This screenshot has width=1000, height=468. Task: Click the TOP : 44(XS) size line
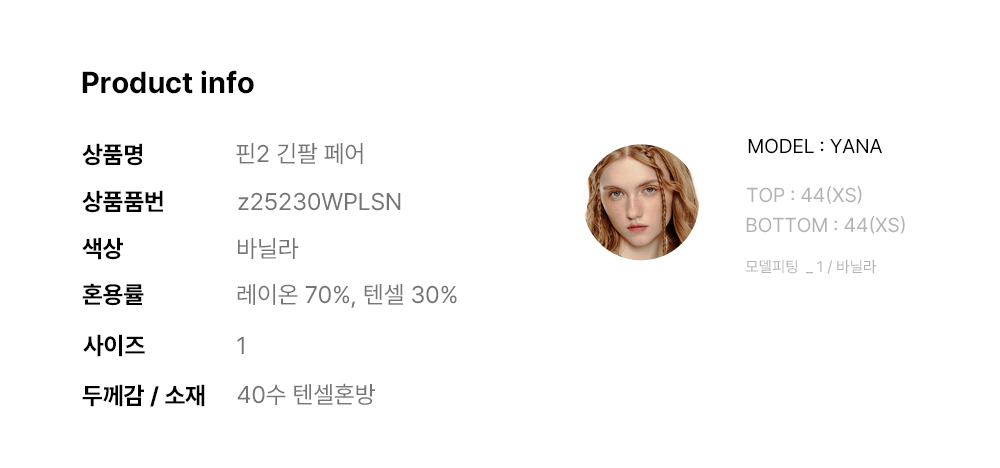804,195
